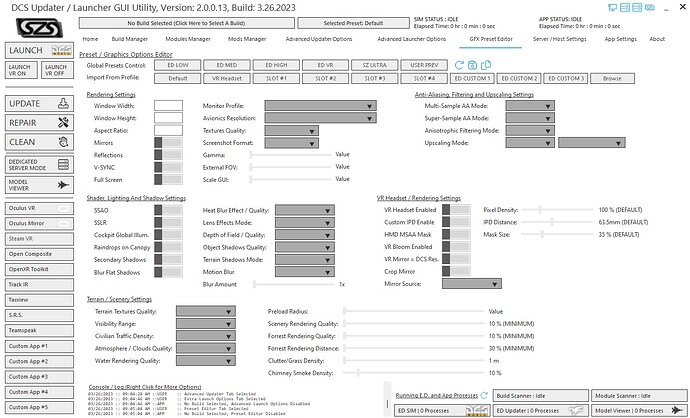This screenshot has width=690, height=418.
Task: Open Monitor Profile dropdown
Action: 320,106
